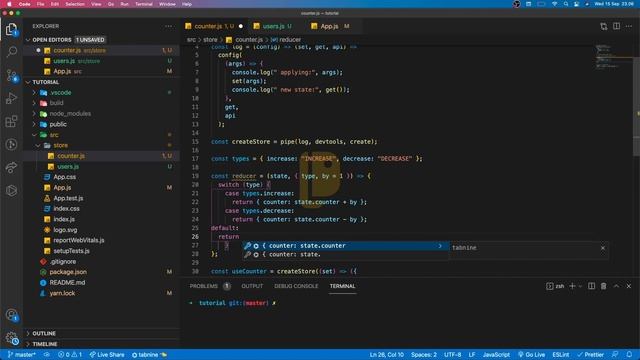
Task: Click the feedback icon in status bar
Action: pos(615,355)
